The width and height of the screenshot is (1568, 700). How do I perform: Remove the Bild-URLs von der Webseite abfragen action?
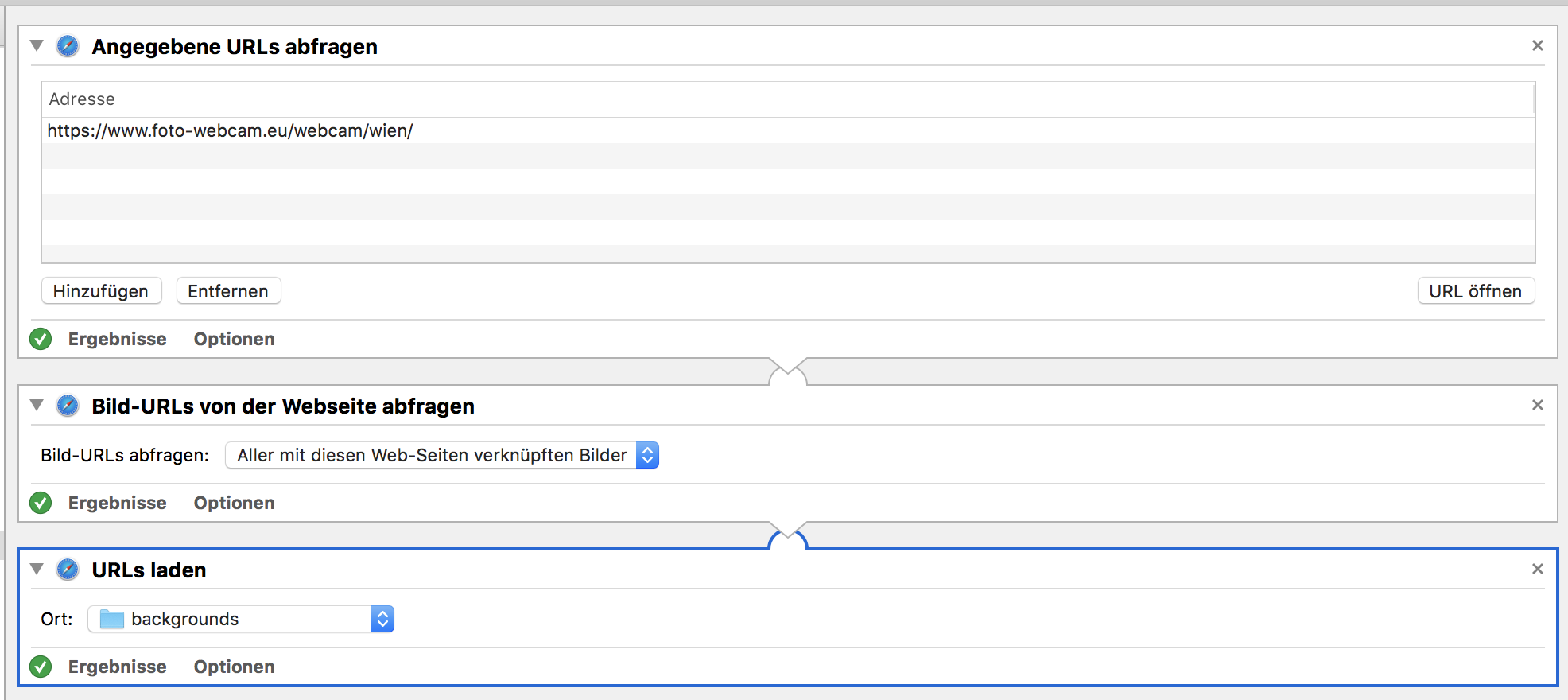pyautogui.click(x=1537, y=406)
